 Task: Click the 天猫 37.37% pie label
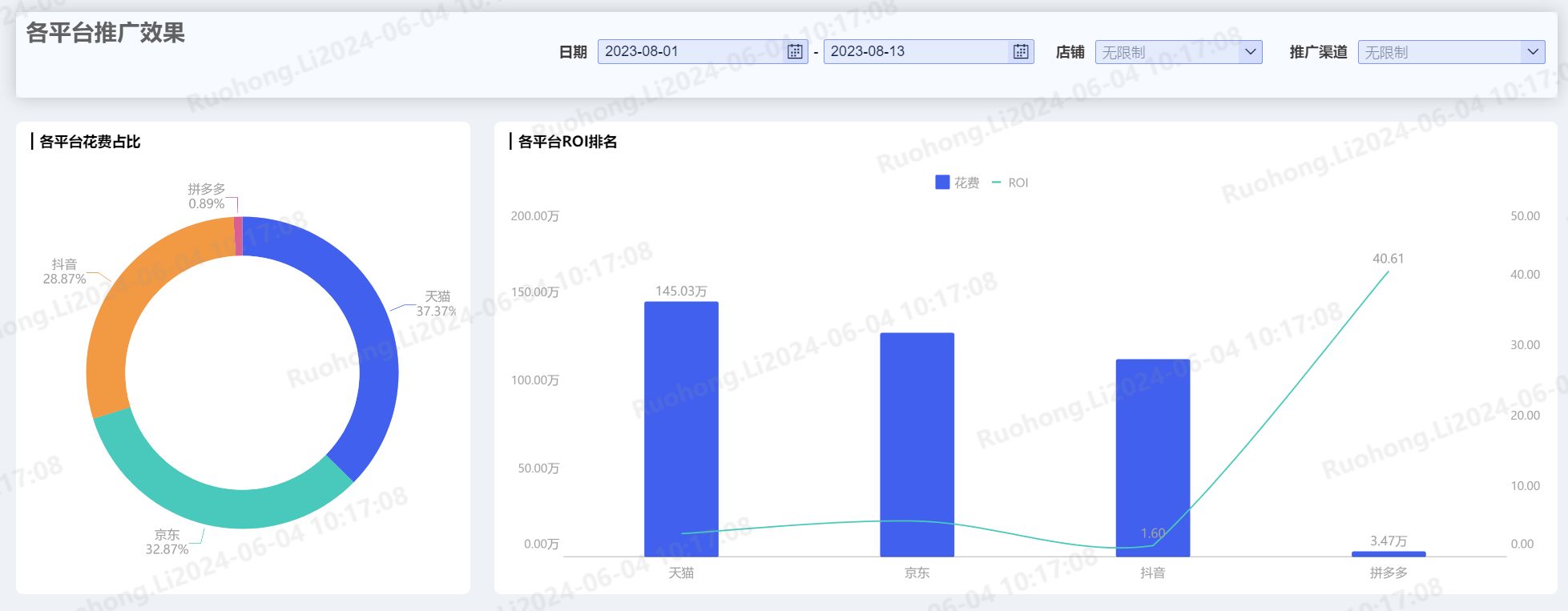(436, 303)
